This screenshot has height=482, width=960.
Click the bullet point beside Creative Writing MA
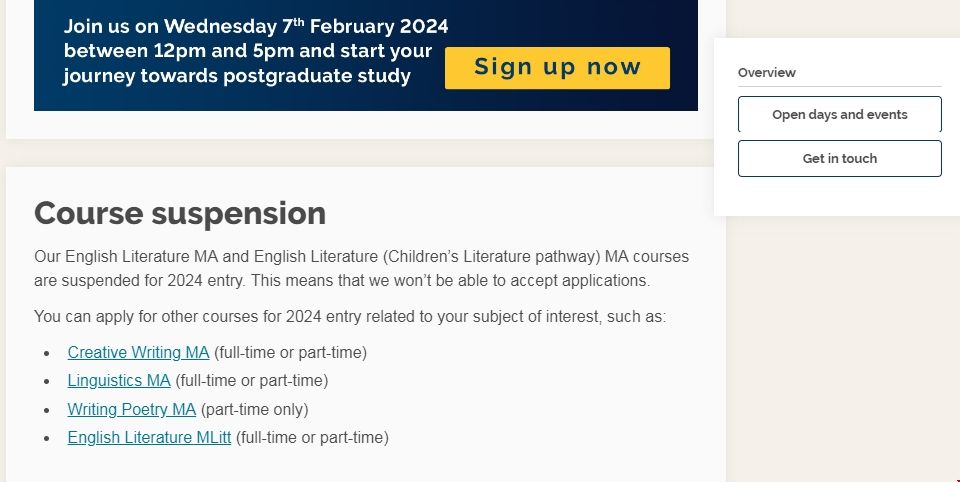point(47,354)
